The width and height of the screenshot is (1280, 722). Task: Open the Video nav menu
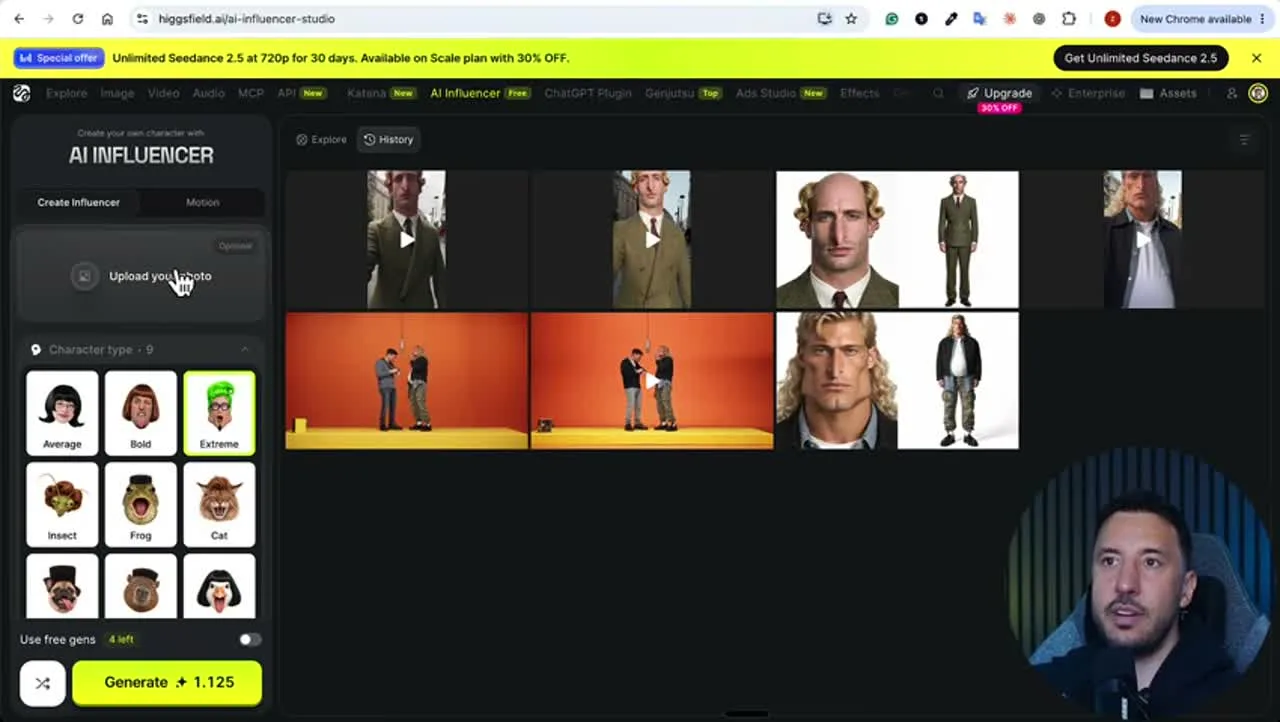[x=163, y=93]
